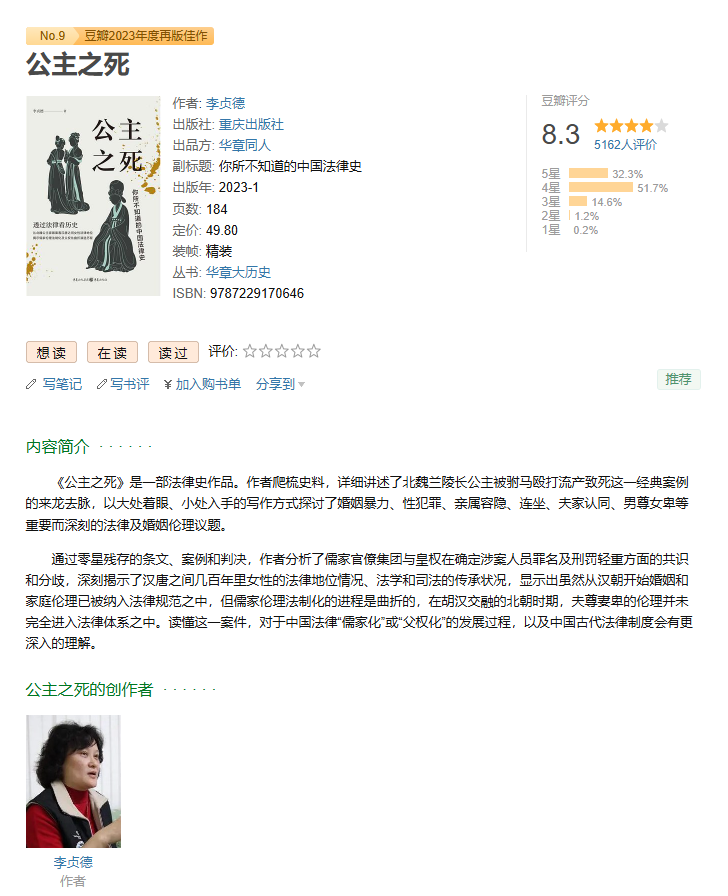Click the 推荐 button
The height and width of the screenshot is (896, 728).
pyautogui.click(x=678, y=379)
